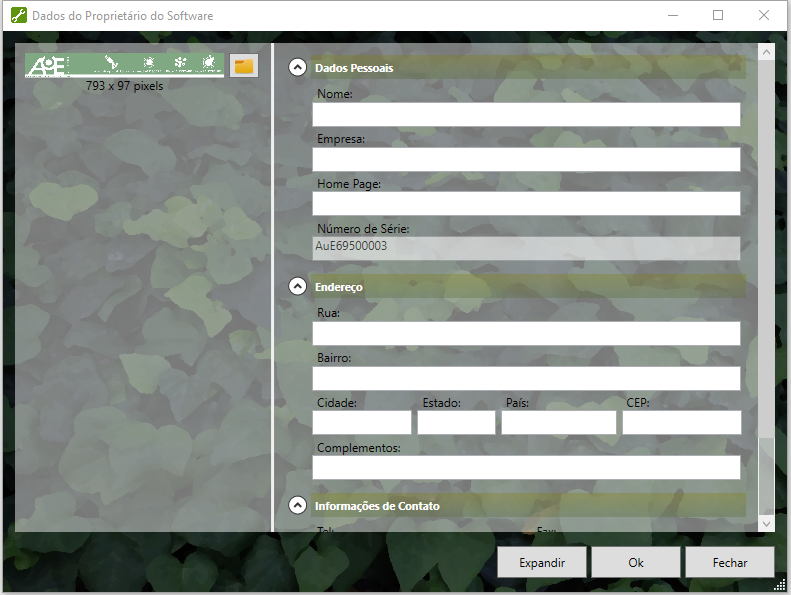Click the Empresa text field
Image resolution: width=791 pixels, height=595 pixels.
point(526,159)
